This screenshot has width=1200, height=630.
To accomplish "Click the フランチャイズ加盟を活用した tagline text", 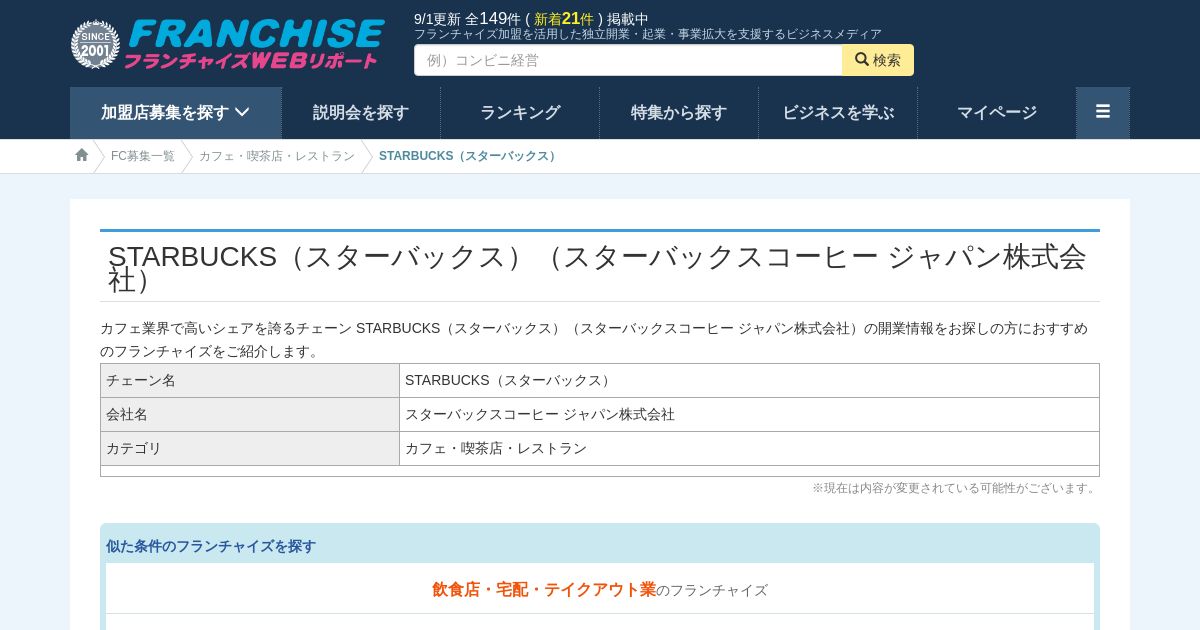I will (648, 34).
